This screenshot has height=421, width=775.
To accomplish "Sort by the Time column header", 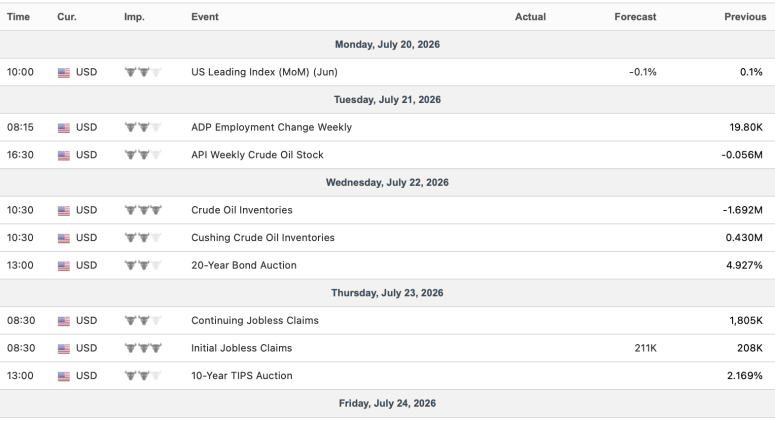I will pyautogui.click(x=18, y=17).
